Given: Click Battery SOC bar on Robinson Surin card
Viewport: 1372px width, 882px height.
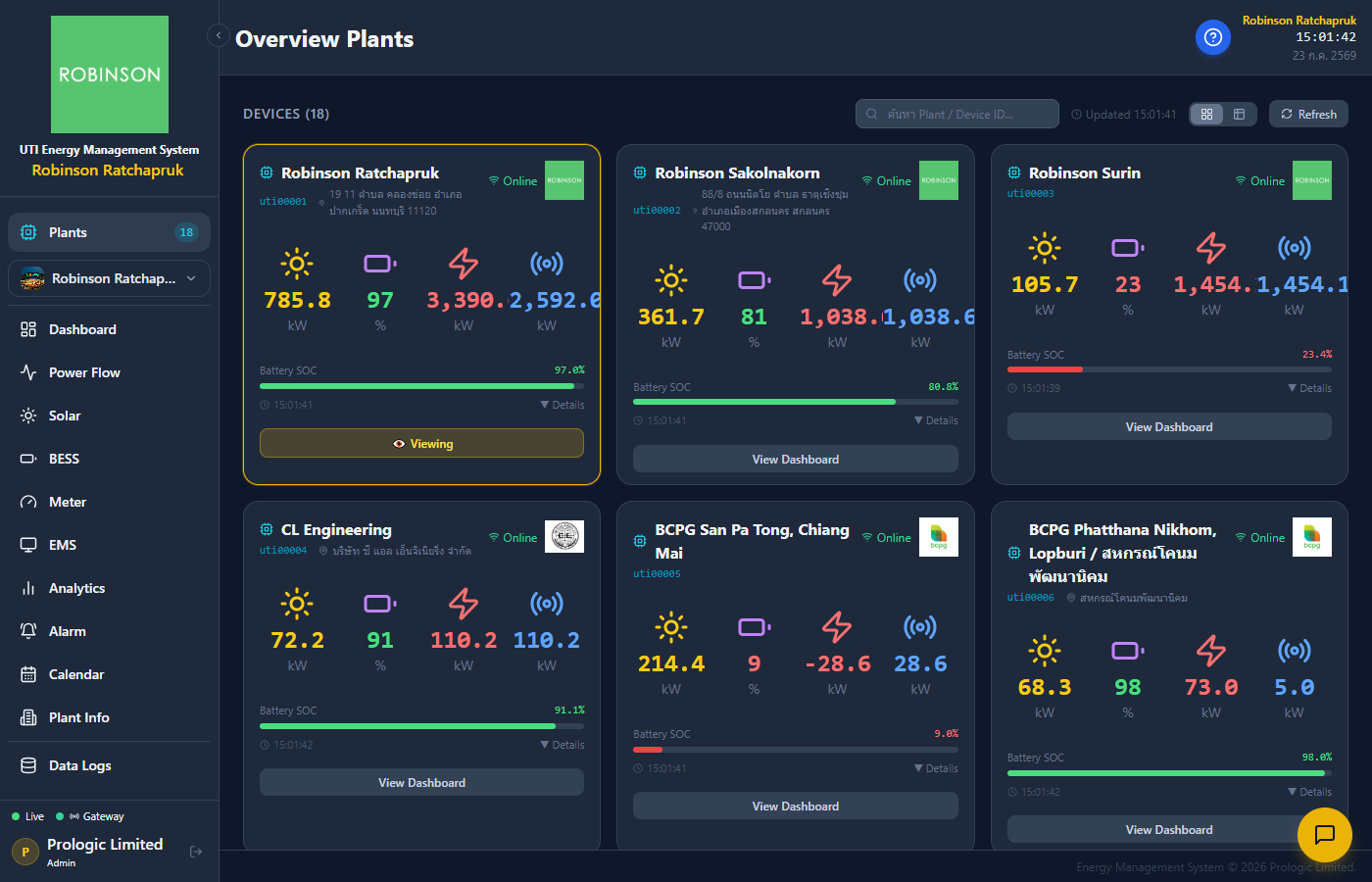Looking at the screenshot, I should 1169,369.
